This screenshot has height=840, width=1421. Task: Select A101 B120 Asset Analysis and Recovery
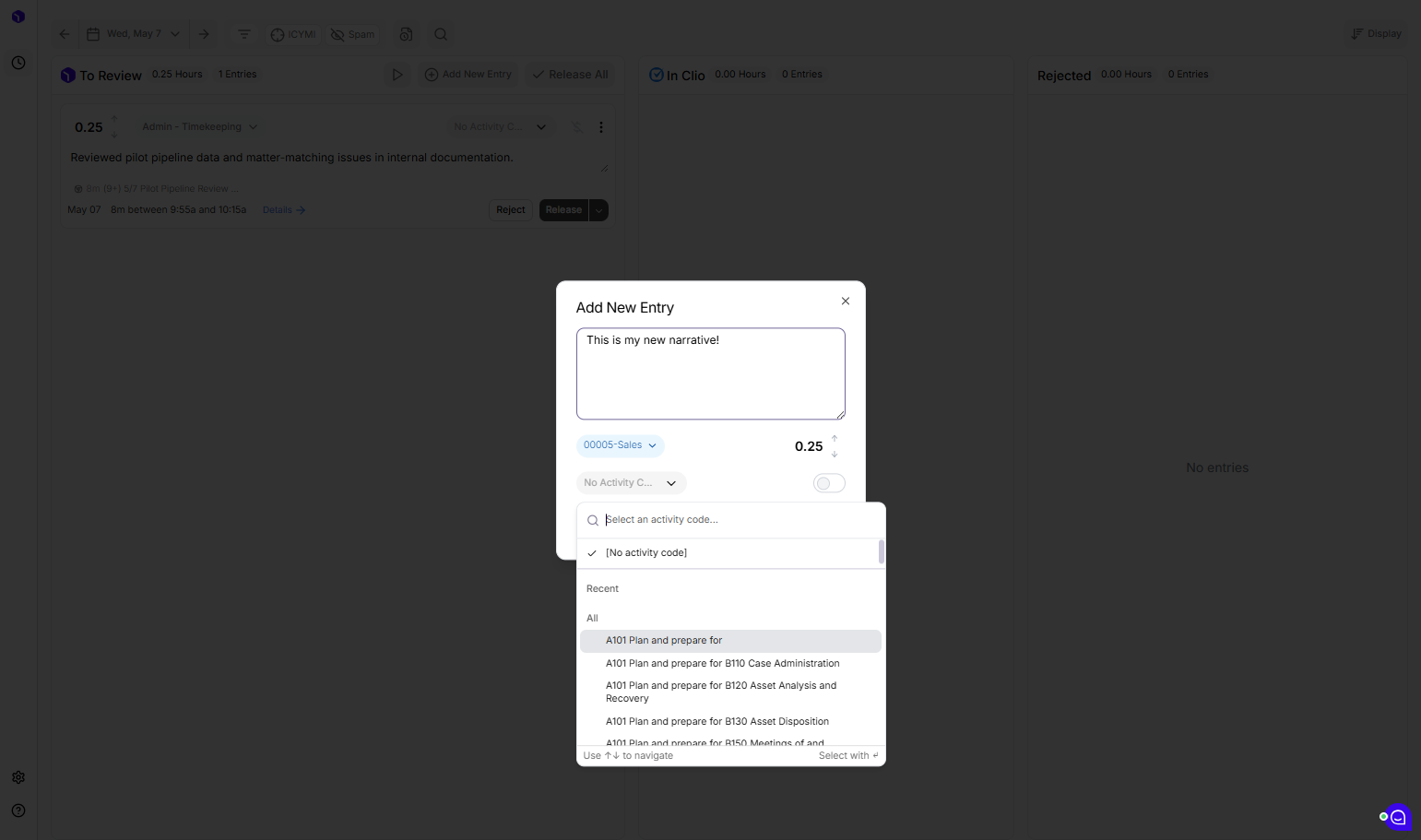pyautogui.click(x=730, y=692)
